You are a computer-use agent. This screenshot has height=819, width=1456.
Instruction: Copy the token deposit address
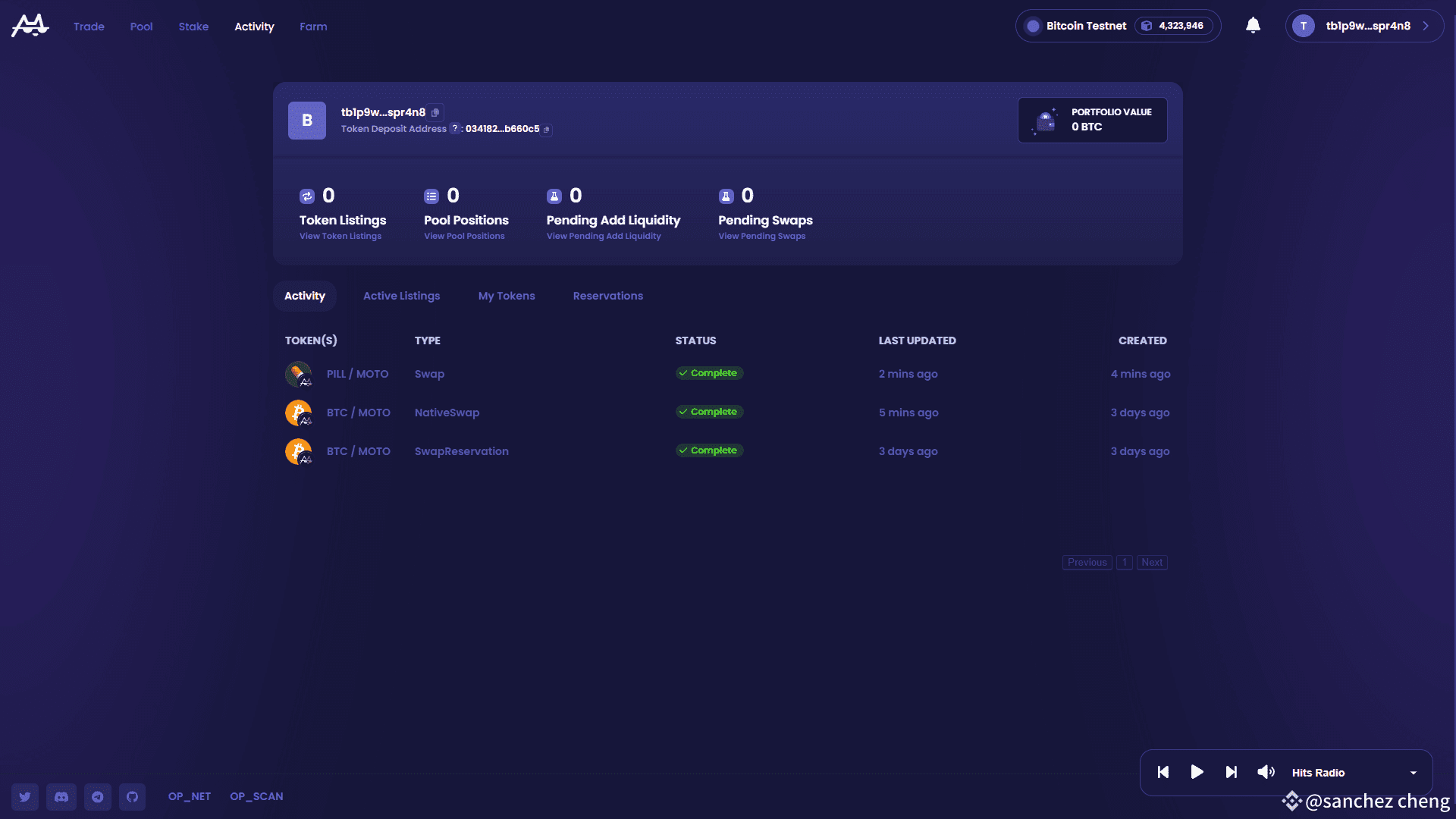pyautogui.click(x=547, y=130)
